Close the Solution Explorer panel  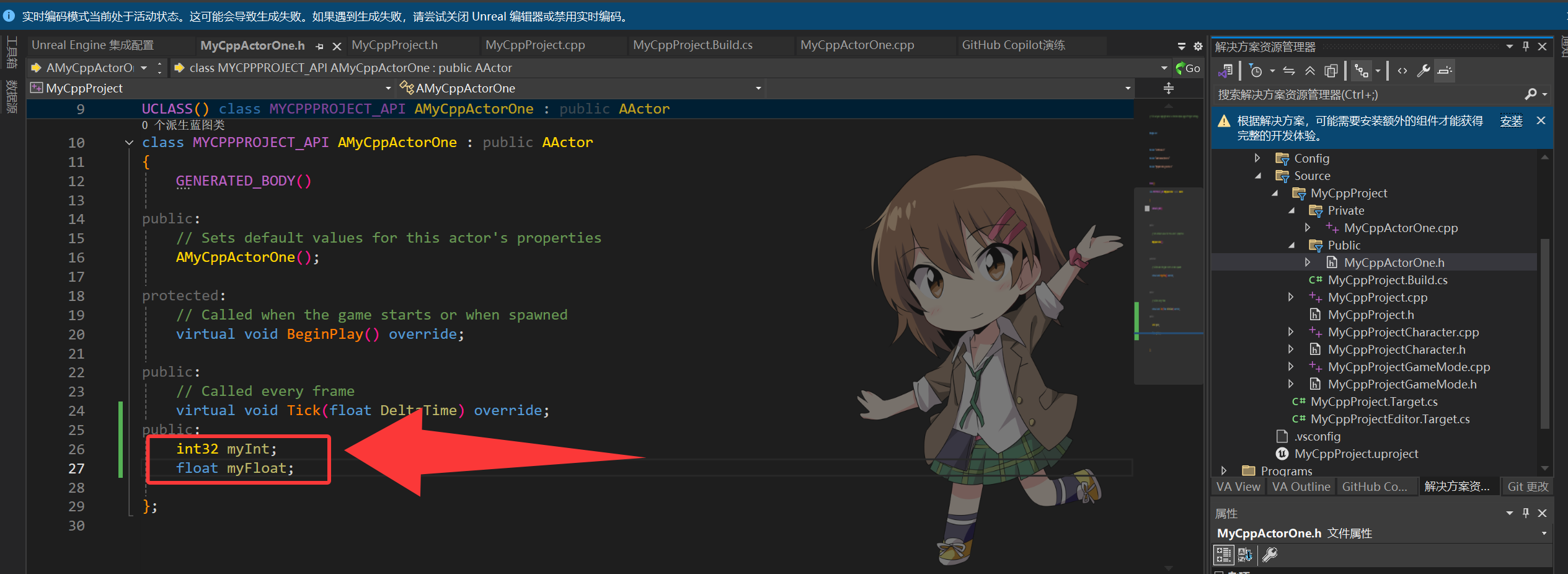click(1543, 47)
